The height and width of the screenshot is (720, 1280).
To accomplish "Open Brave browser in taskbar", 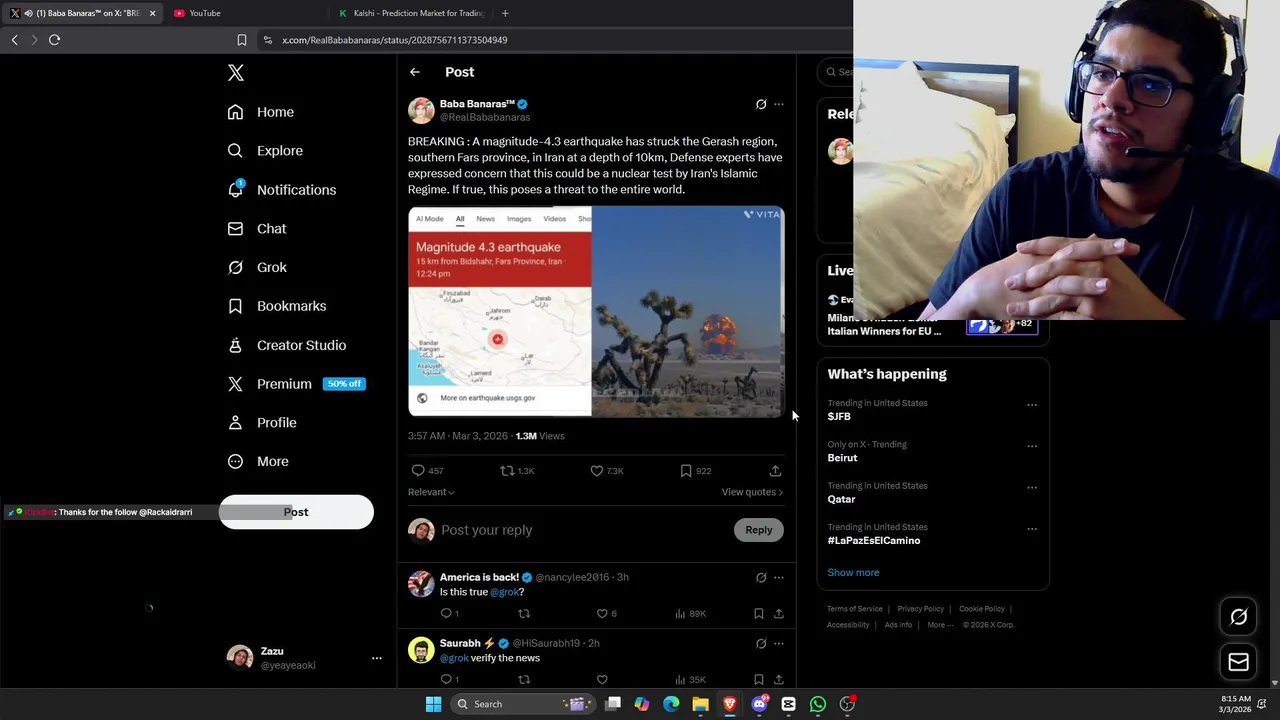I will (x=730, y=704).
